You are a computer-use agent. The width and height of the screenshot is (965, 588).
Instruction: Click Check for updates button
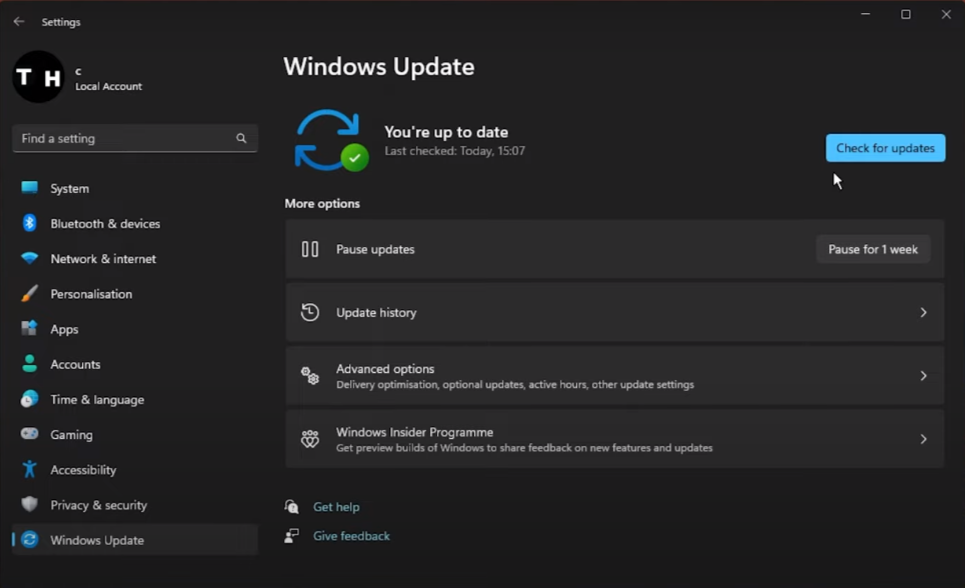885,148
